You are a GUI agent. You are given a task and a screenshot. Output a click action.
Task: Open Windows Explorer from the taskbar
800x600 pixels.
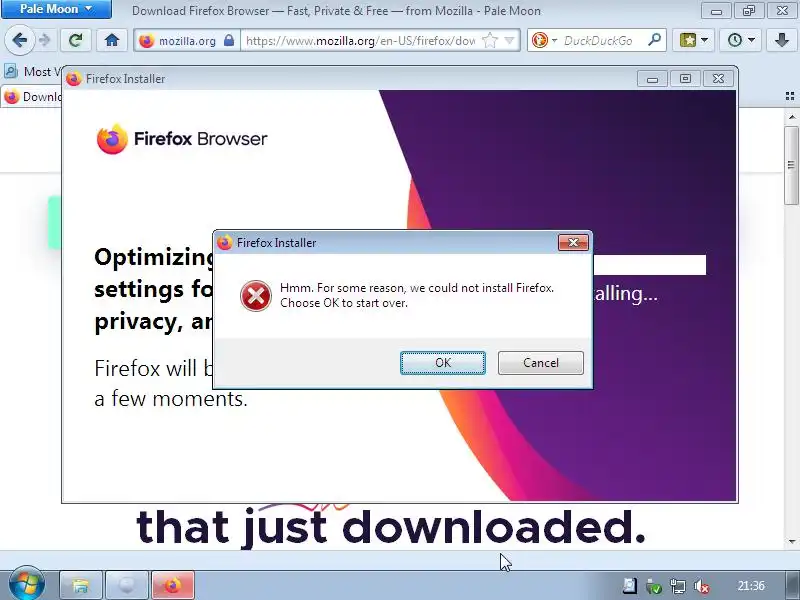coord(81,585)
